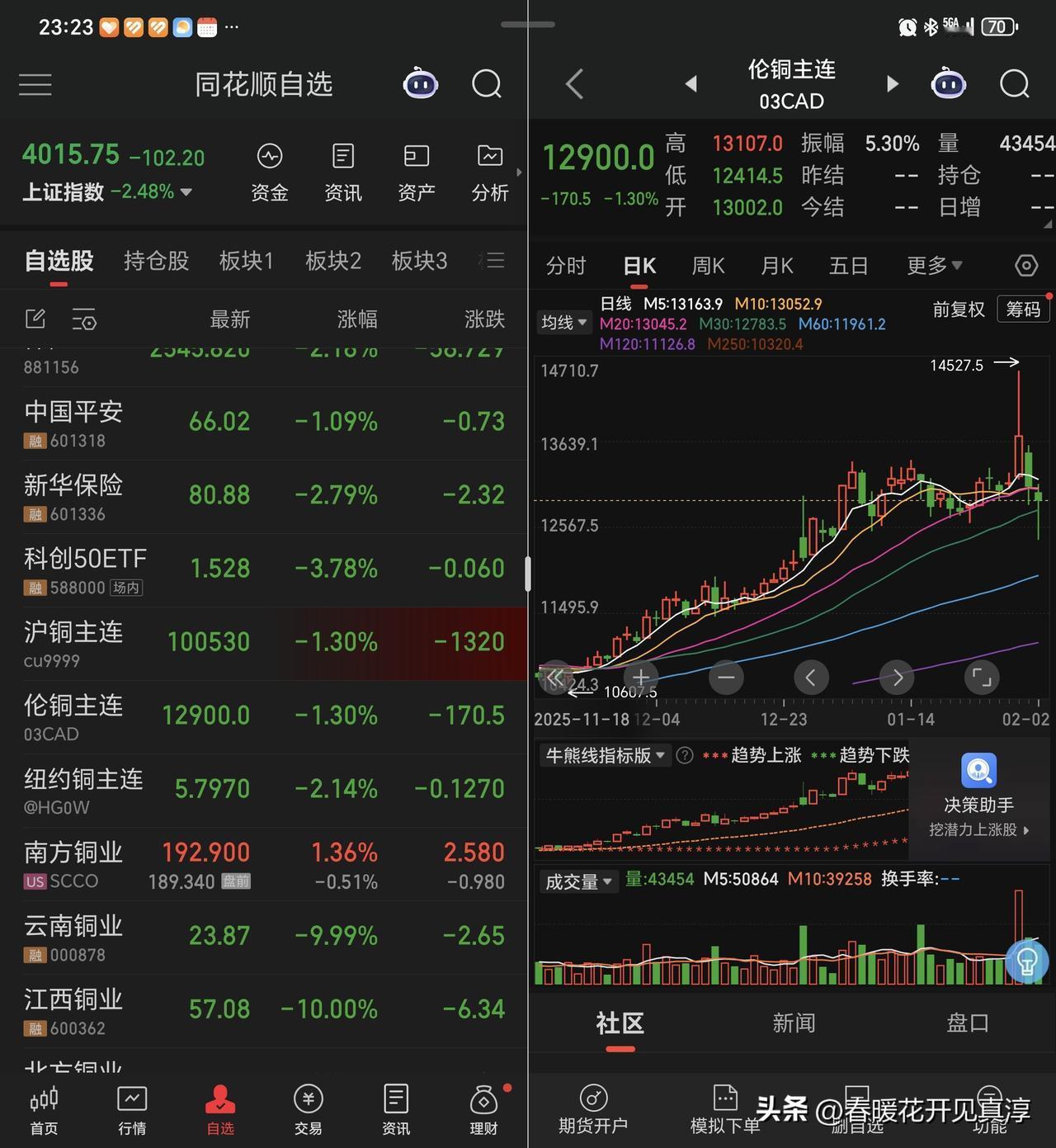Open 期货开户 at bottom bar
The image size is (1056, 1148).
point(593,1110)
